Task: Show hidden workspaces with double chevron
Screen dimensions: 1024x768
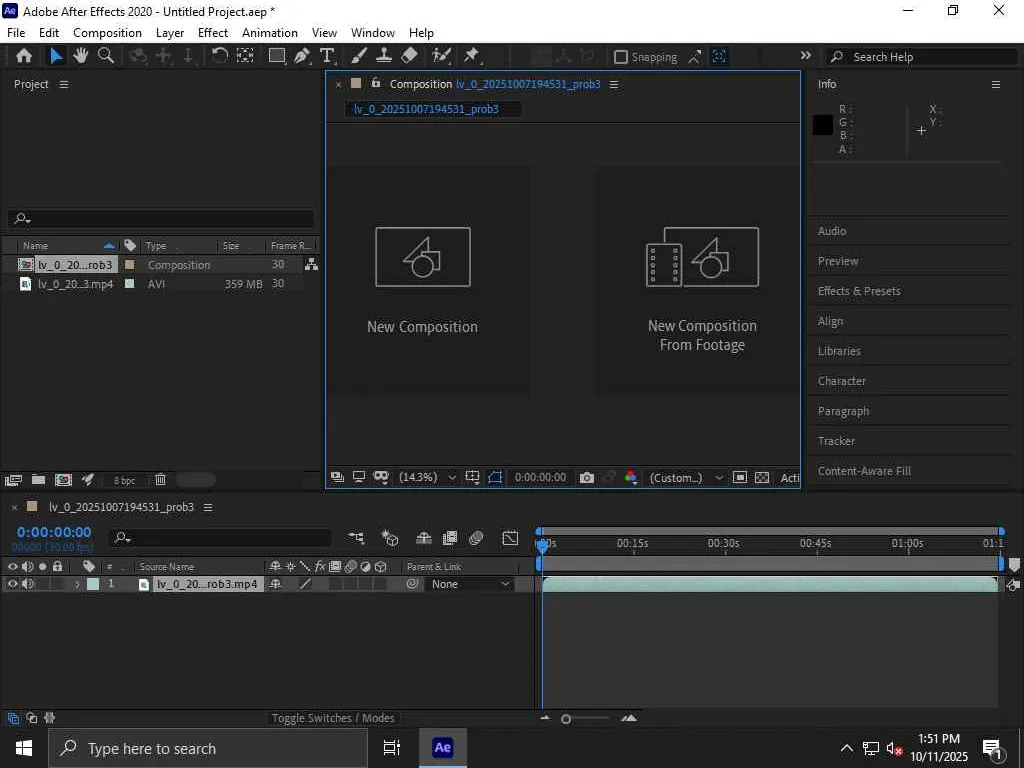Action: pos(806,56)
